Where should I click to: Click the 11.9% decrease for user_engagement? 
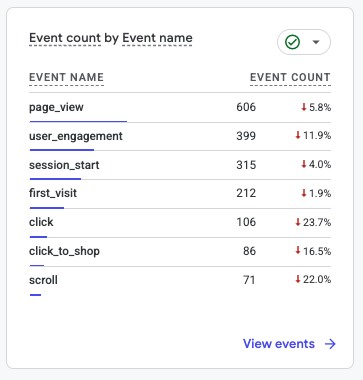coord(313,136)
